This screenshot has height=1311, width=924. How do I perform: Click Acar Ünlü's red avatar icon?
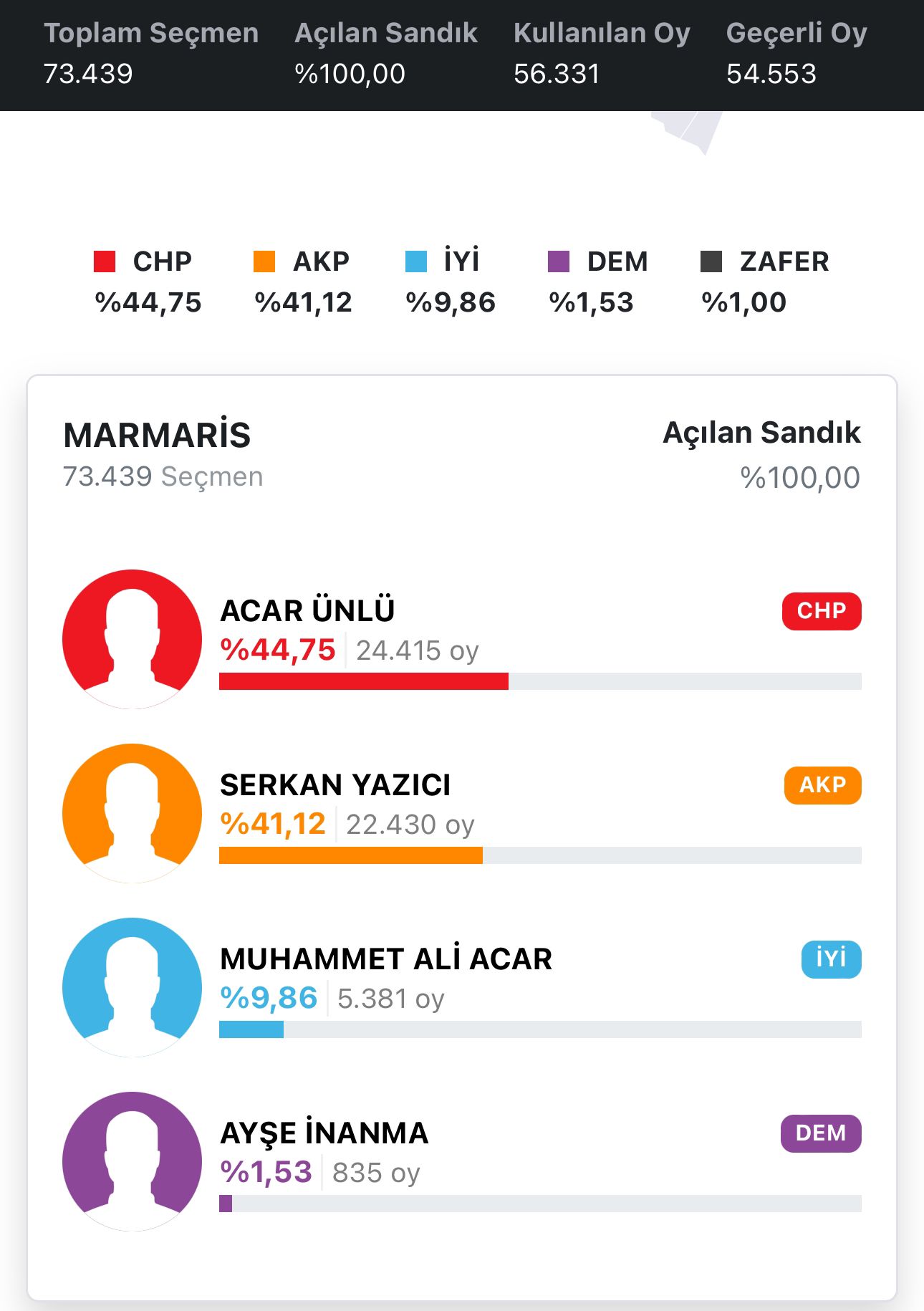coord(133,639)
